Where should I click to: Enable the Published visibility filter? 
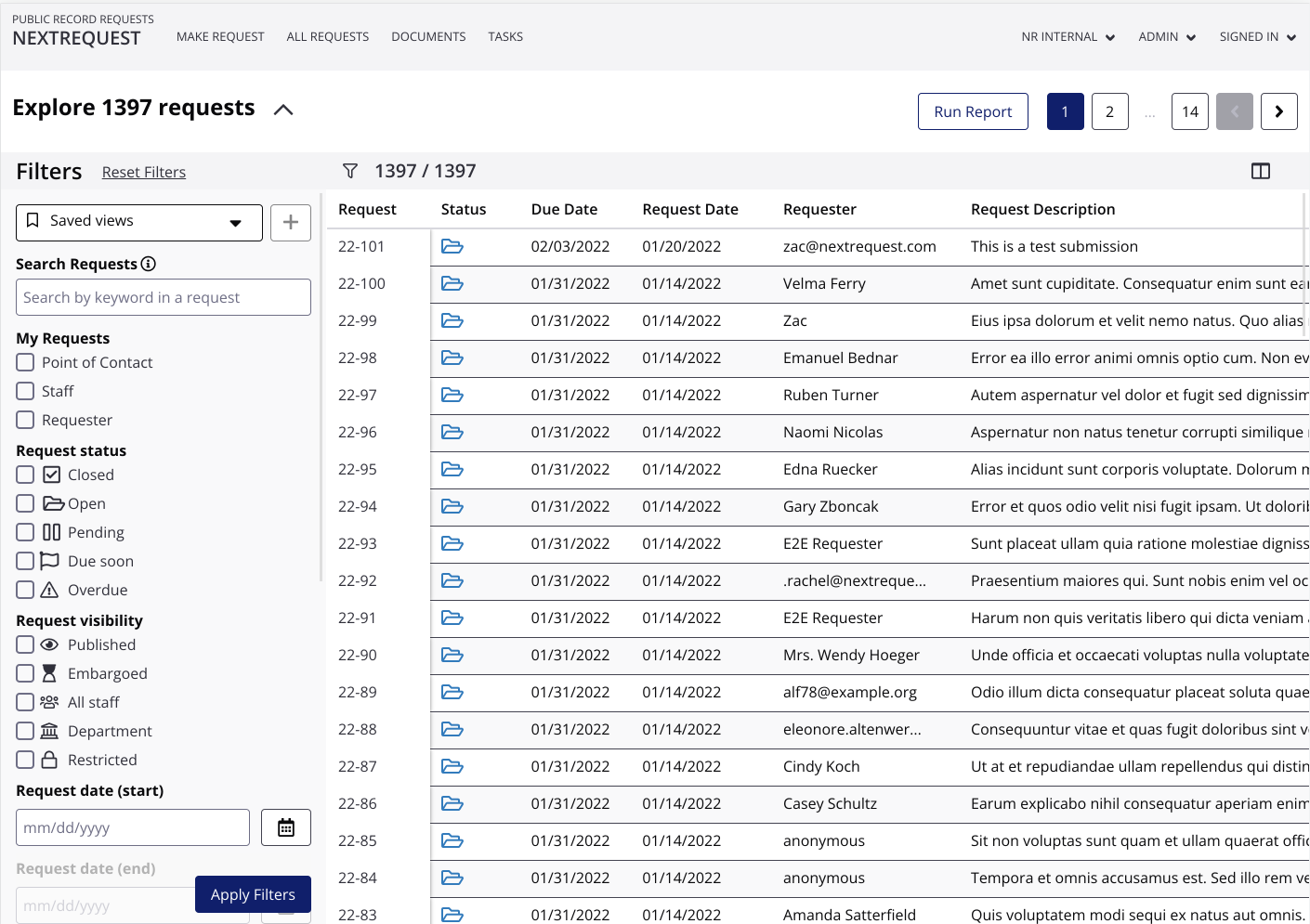point(24,644)
